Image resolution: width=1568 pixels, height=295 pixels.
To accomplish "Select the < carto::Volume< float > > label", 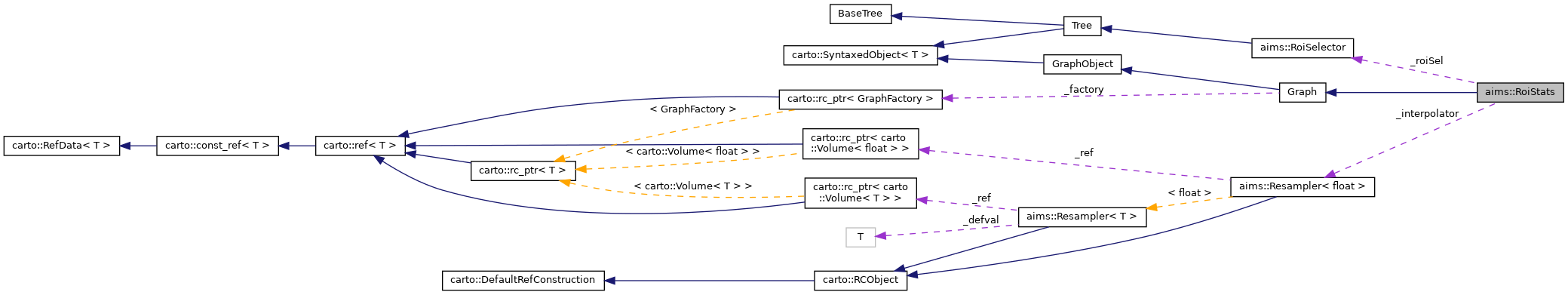I will 692,152.
